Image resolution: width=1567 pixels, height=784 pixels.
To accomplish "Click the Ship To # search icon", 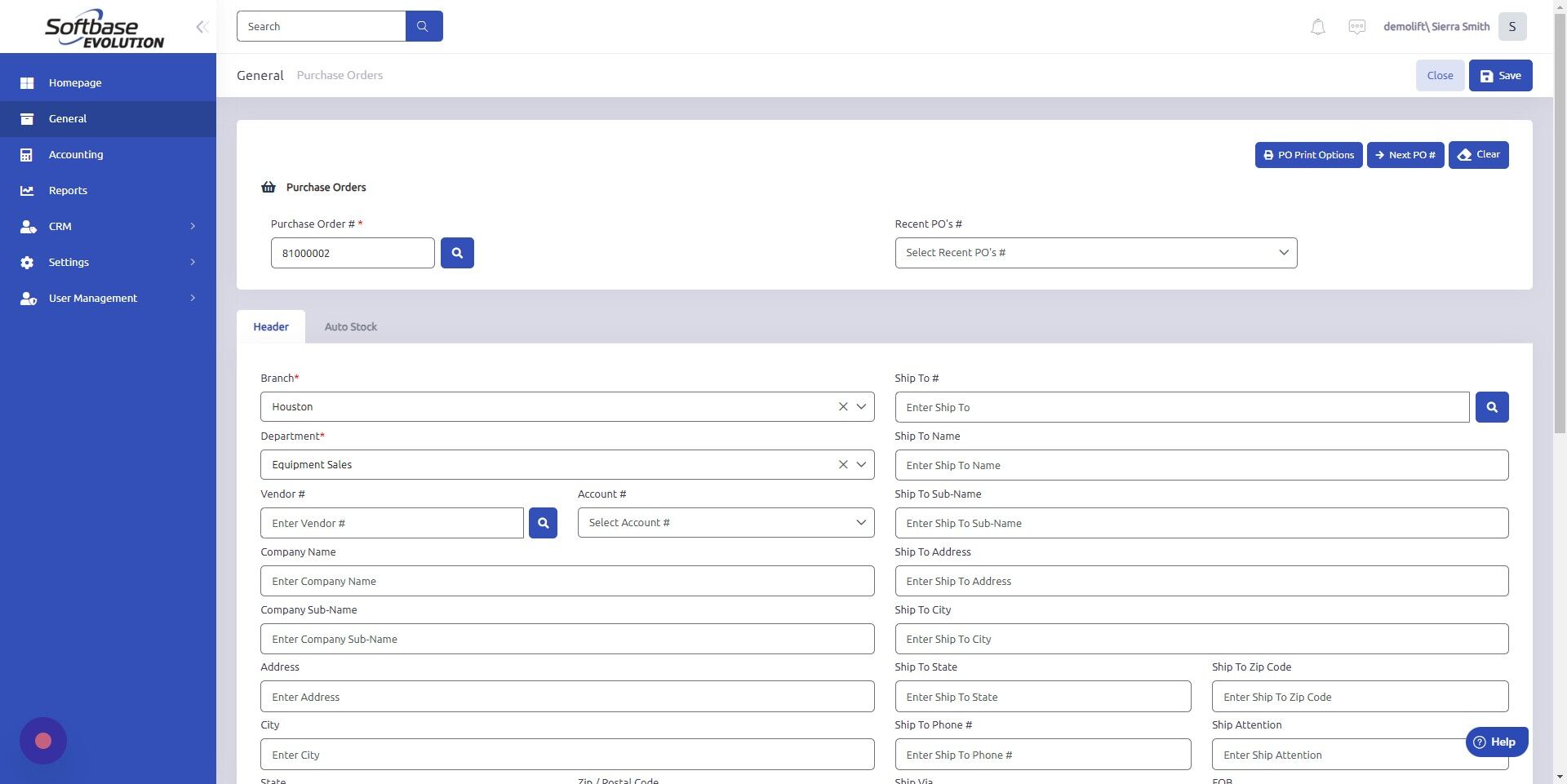I will [x=1491, y=406].
